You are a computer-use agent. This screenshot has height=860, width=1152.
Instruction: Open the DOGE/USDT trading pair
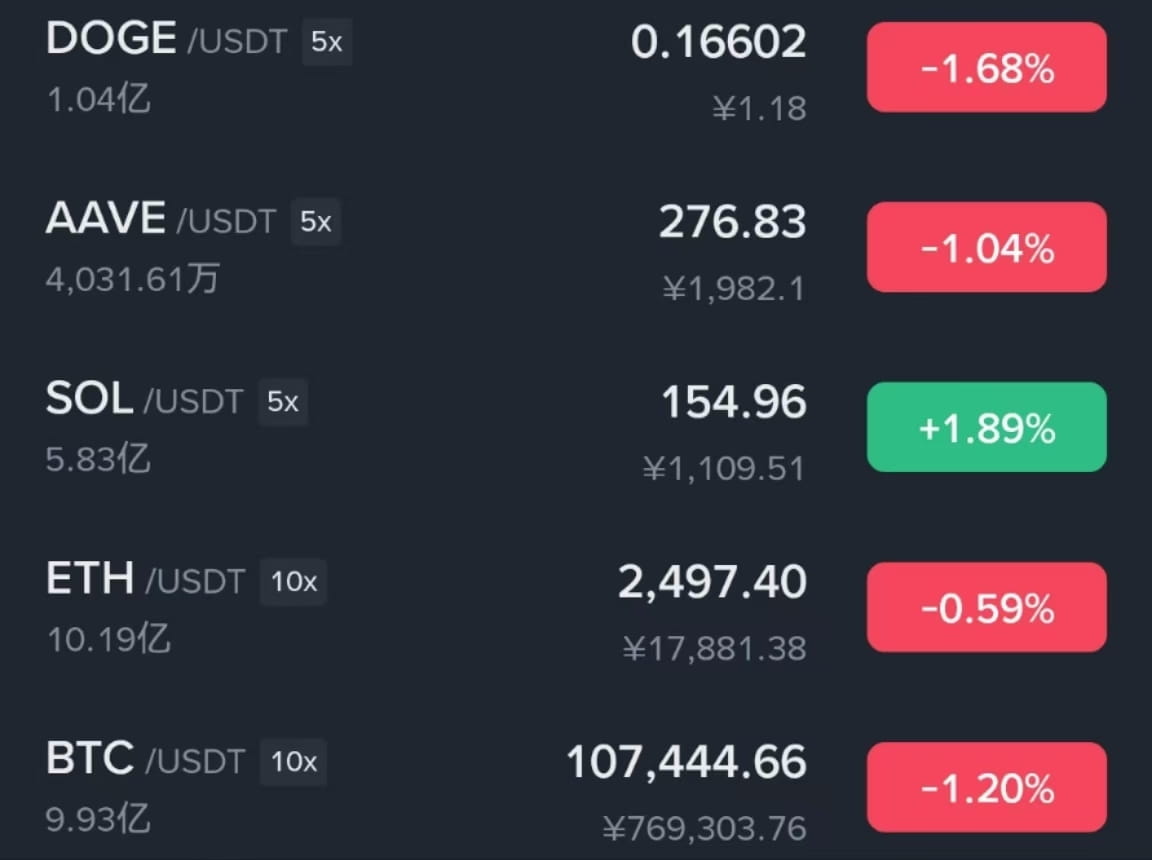click(576, 68)
